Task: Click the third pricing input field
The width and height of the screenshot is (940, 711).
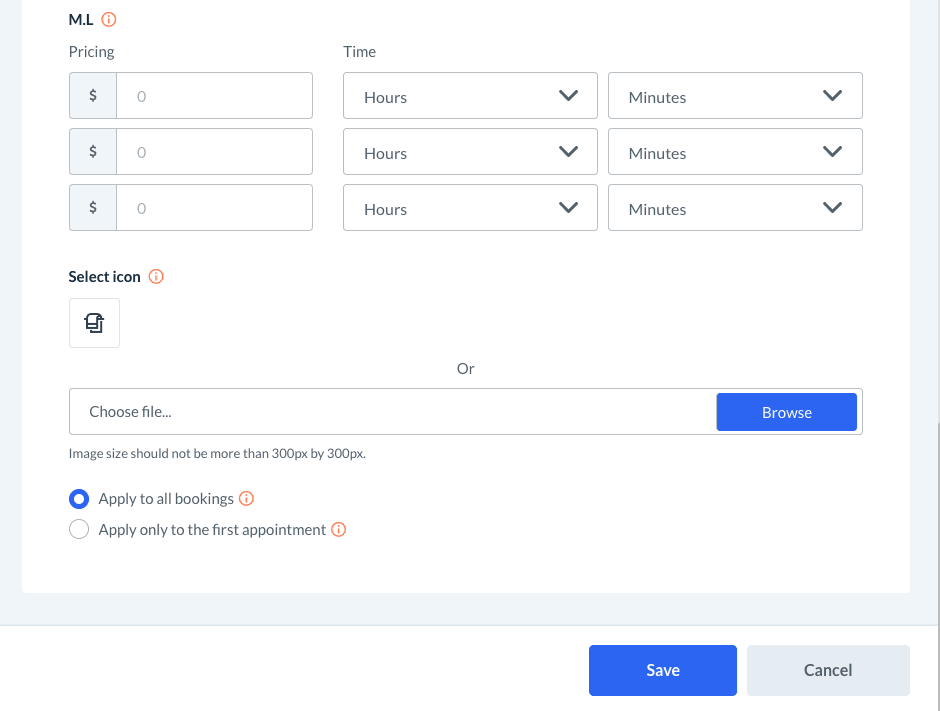Action: [214, 209]
